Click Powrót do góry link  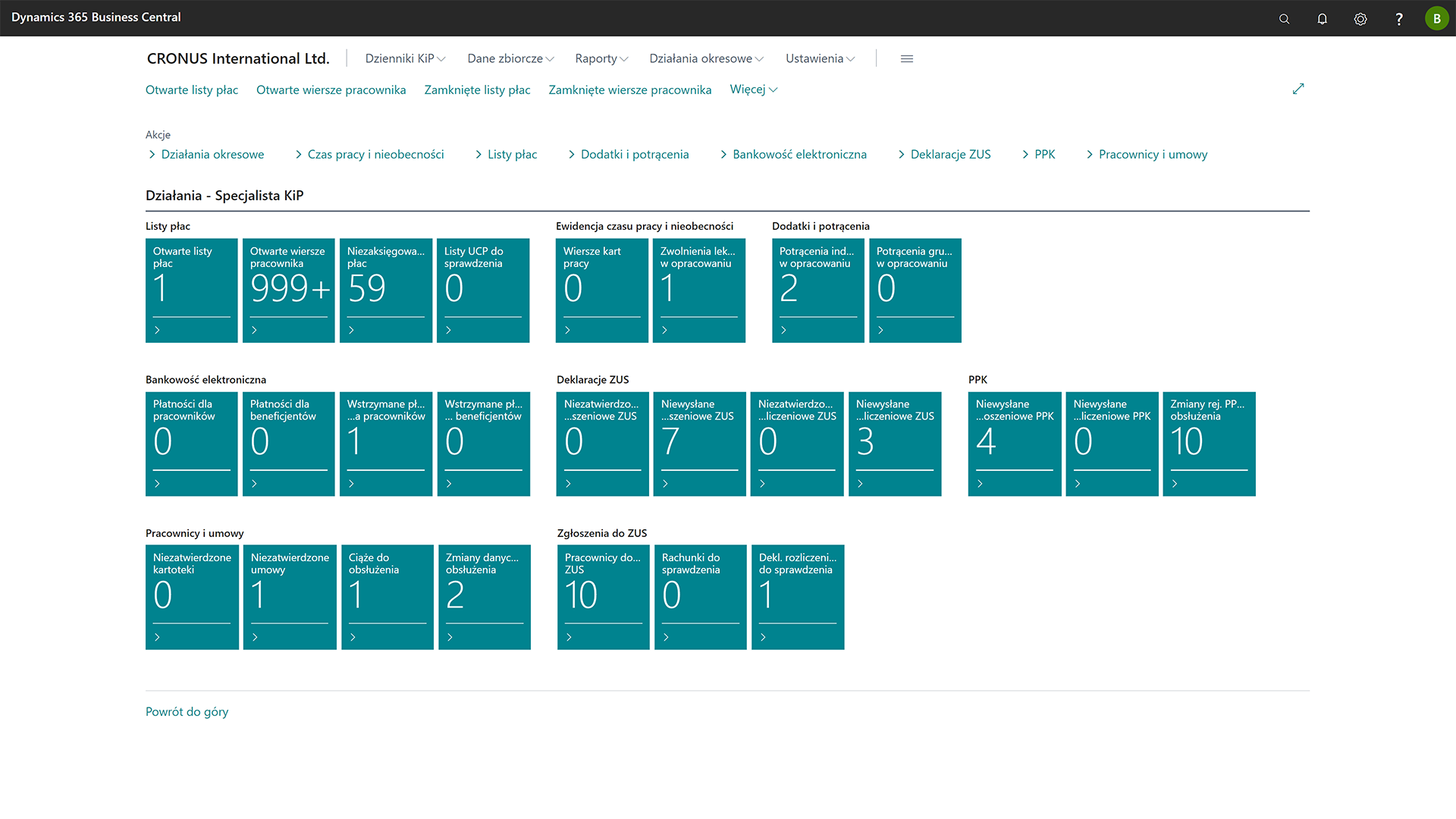coord(187,711)
